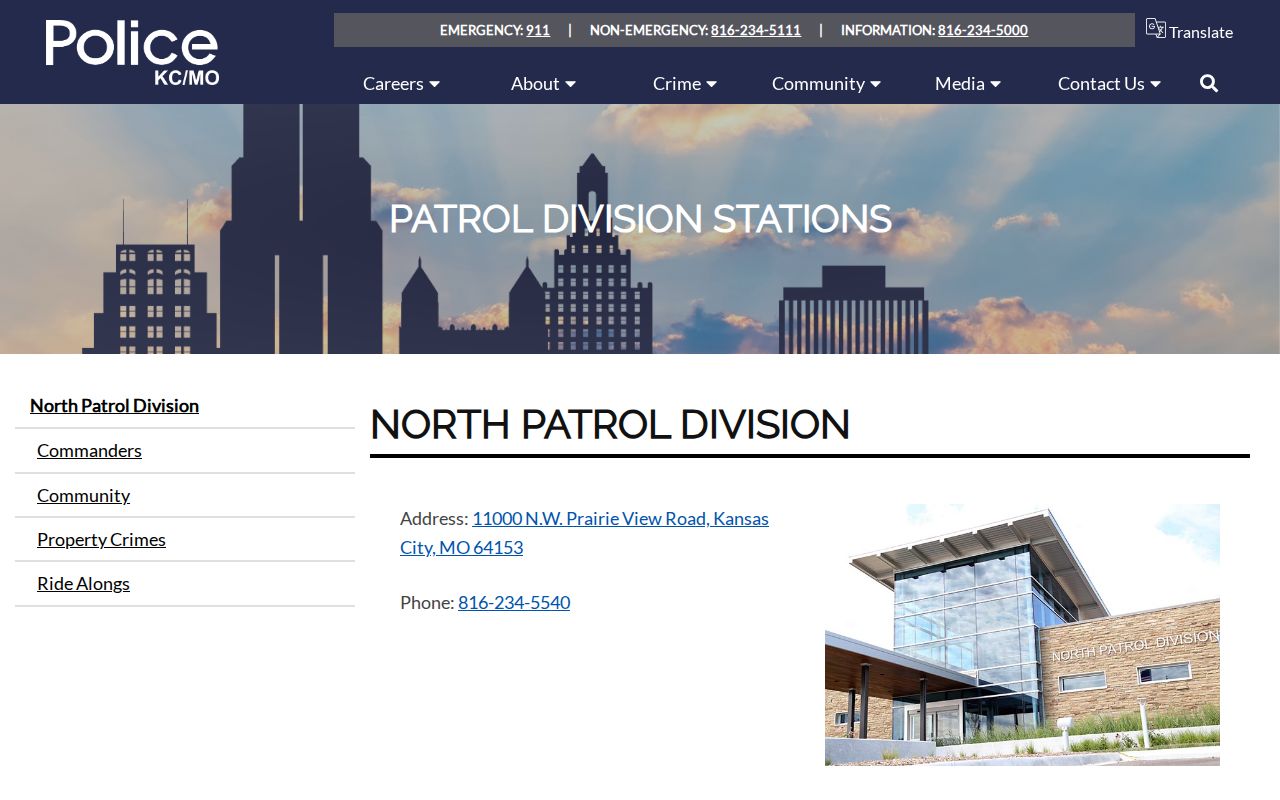This screenshot has width=1280, height=800.
Task: Click non-emergency number 816-234-5111
Action: [x=756, y=30]
